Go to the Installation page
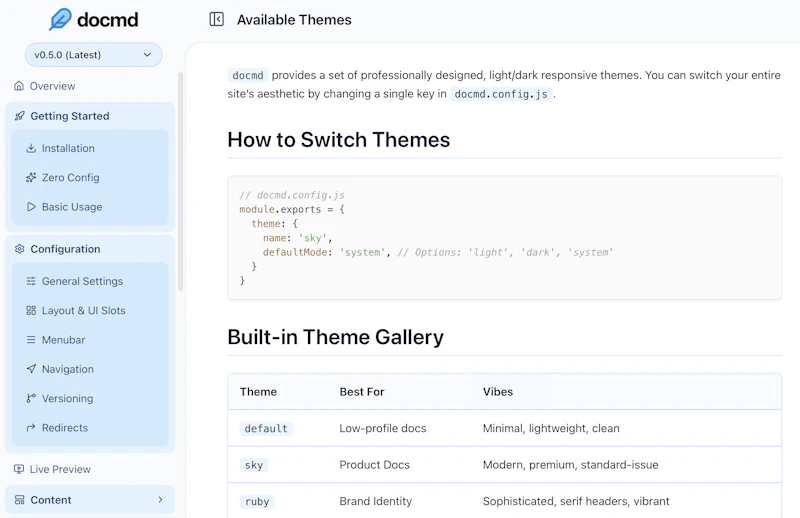 (68, 148)
